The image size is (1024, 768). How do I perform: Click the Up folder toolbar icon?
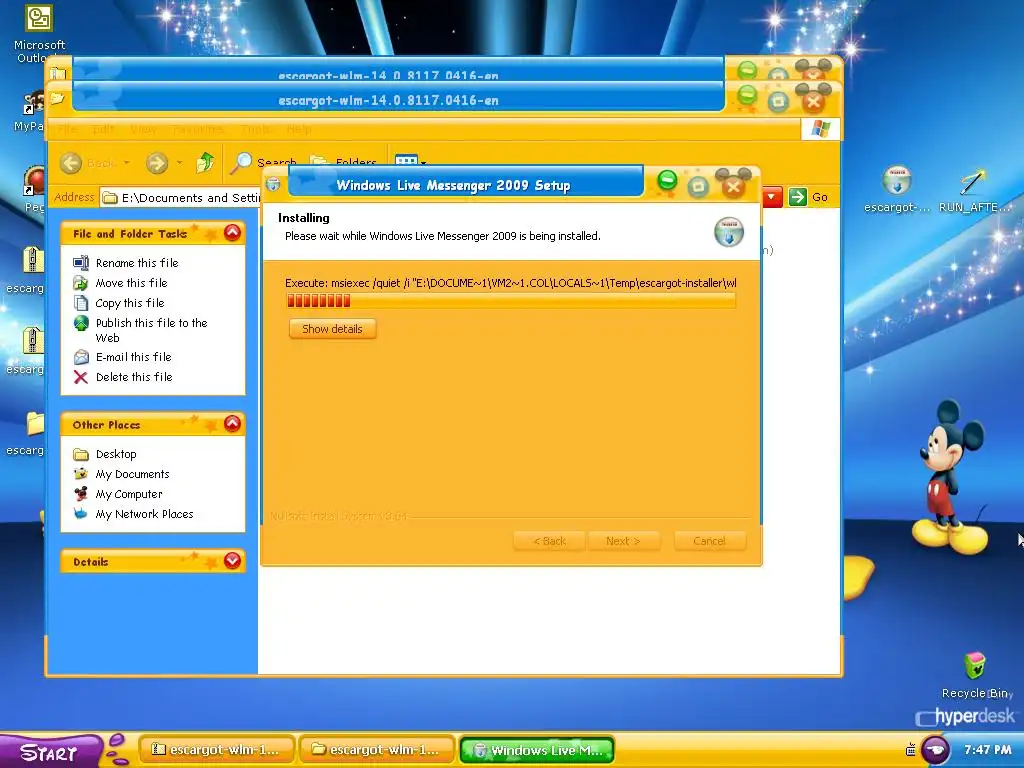coord(205,162)
